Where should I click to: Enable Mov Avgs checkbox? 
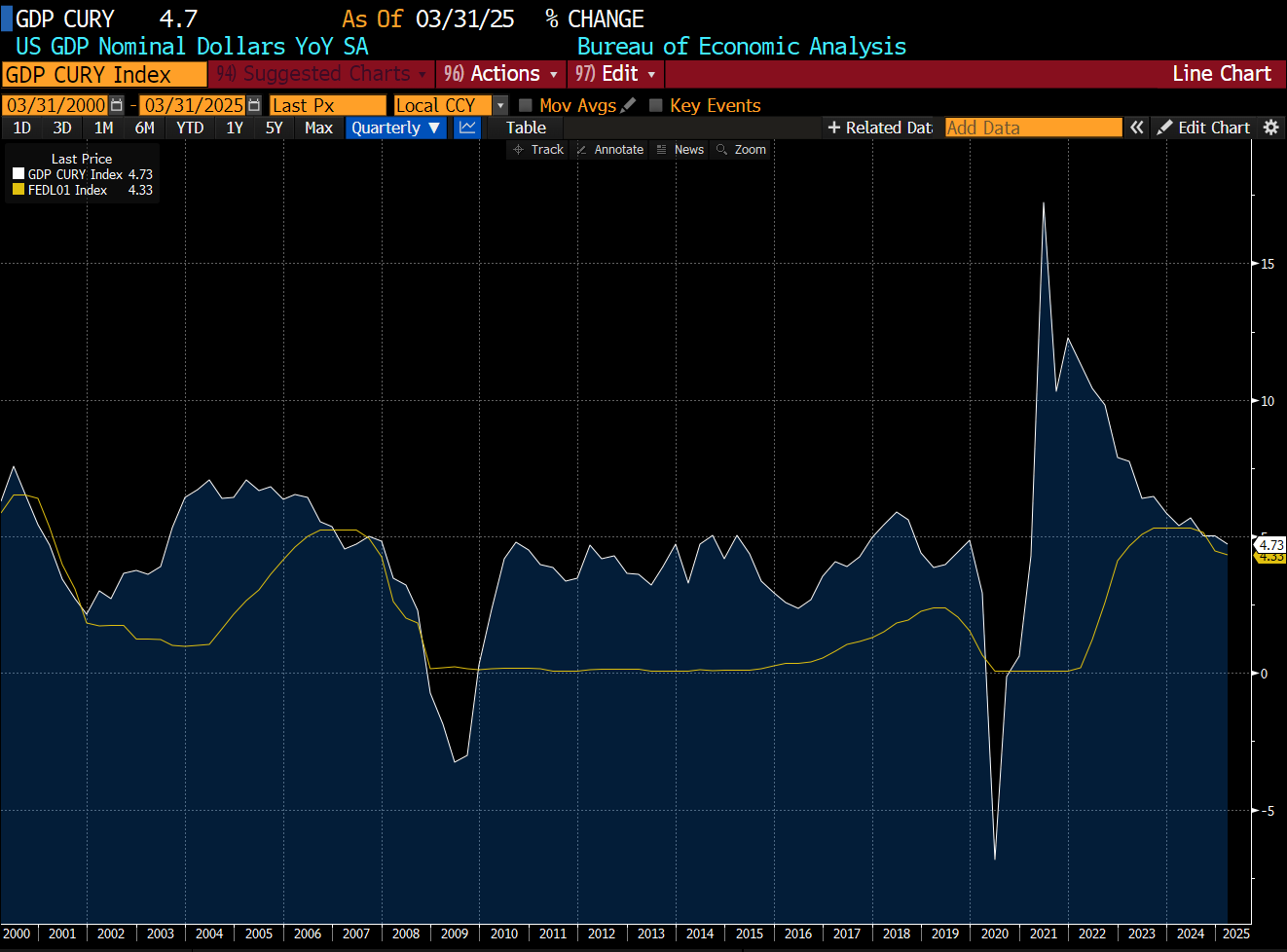click(526, 105)
